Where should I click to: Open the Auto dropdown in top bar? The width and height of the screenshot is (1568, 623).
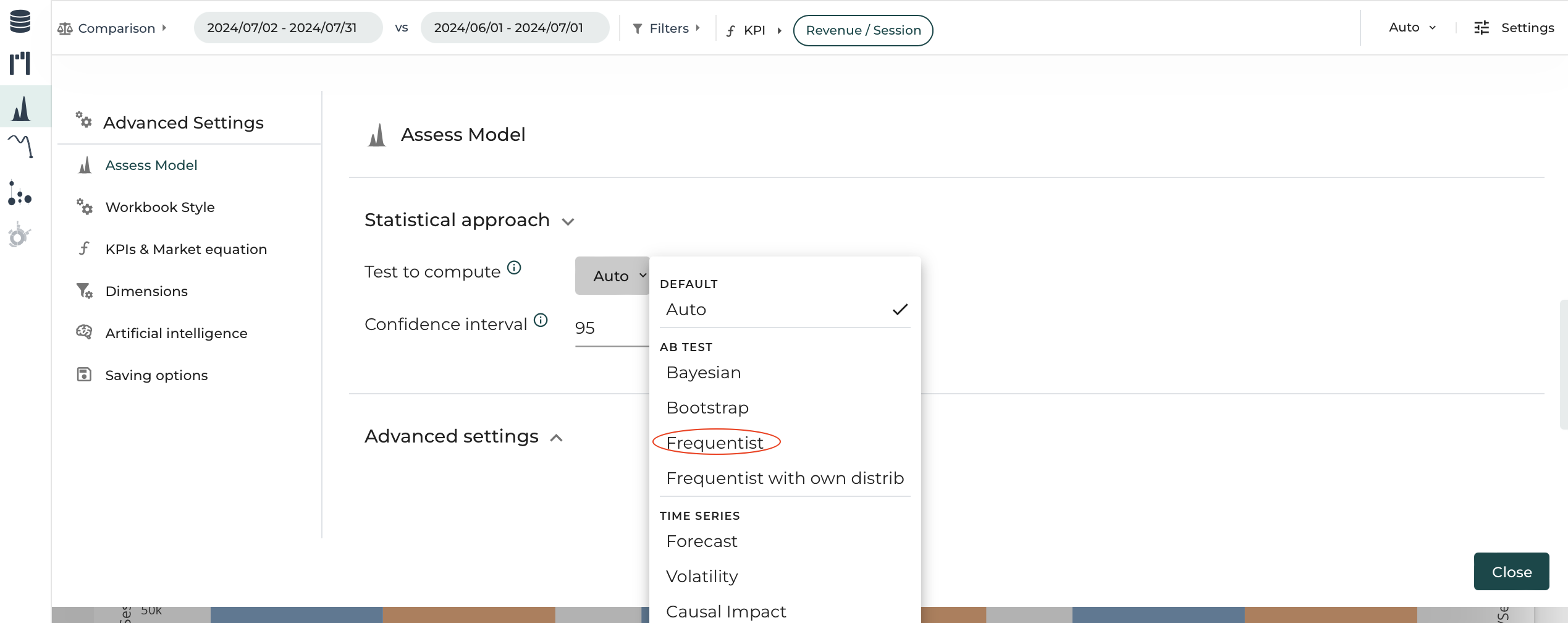[1412, 27]
